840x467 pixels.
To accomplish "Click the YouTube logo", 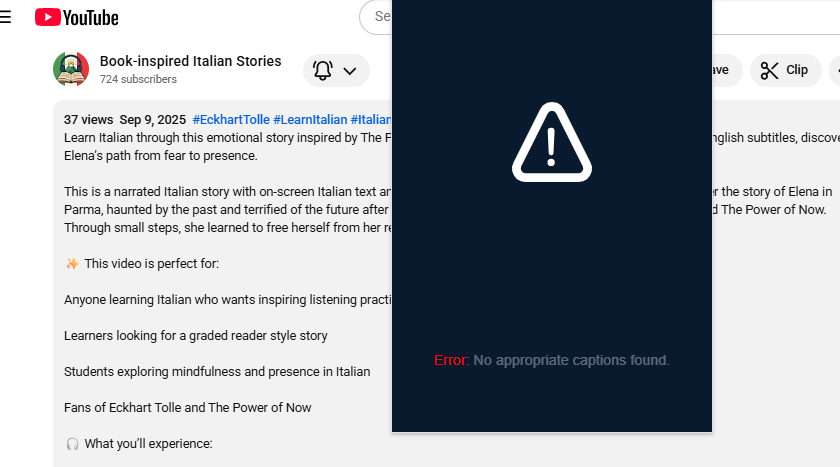I will pos(77,17).
